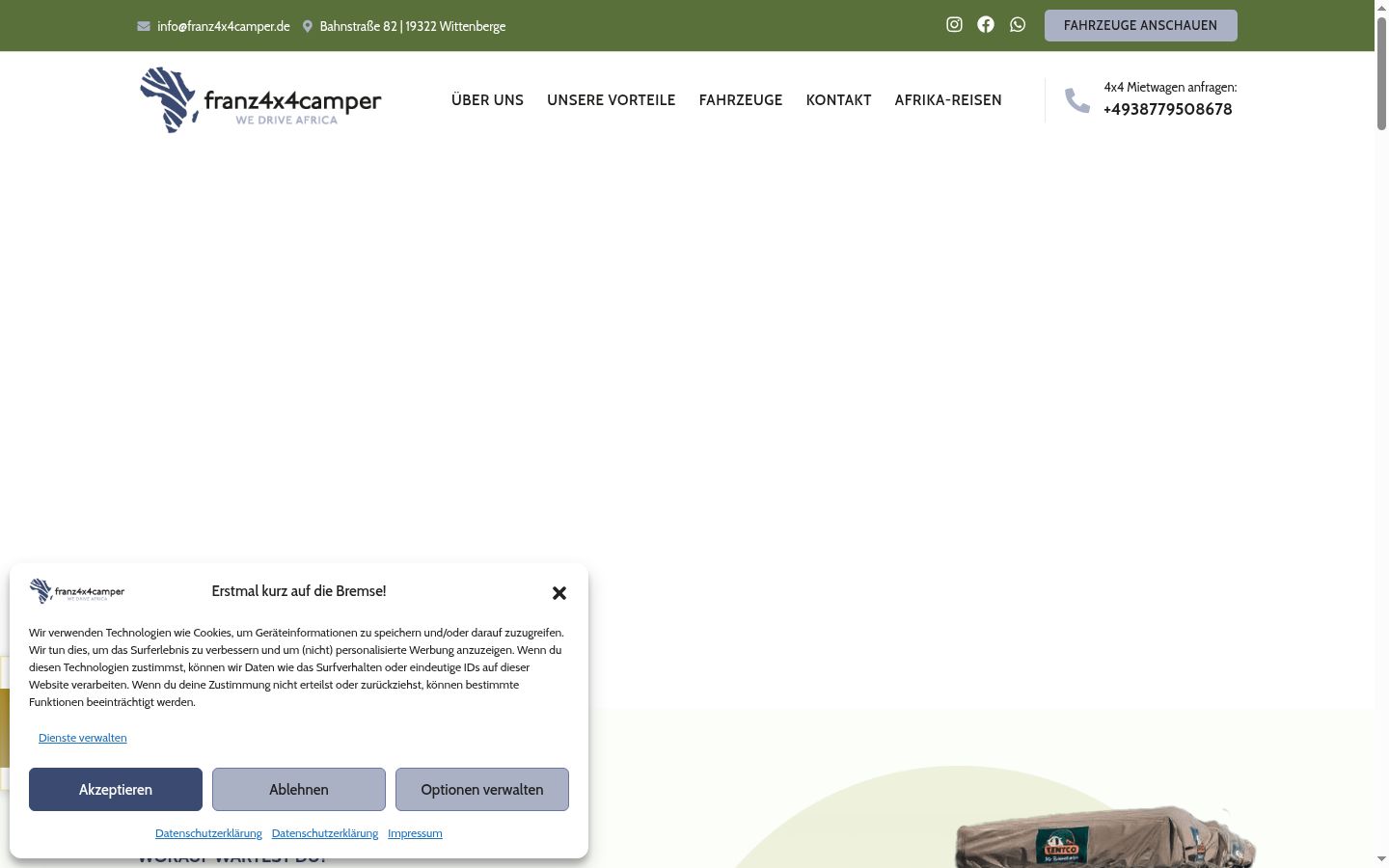Accept cookies with the Akzeptieren button

(116, 790)
